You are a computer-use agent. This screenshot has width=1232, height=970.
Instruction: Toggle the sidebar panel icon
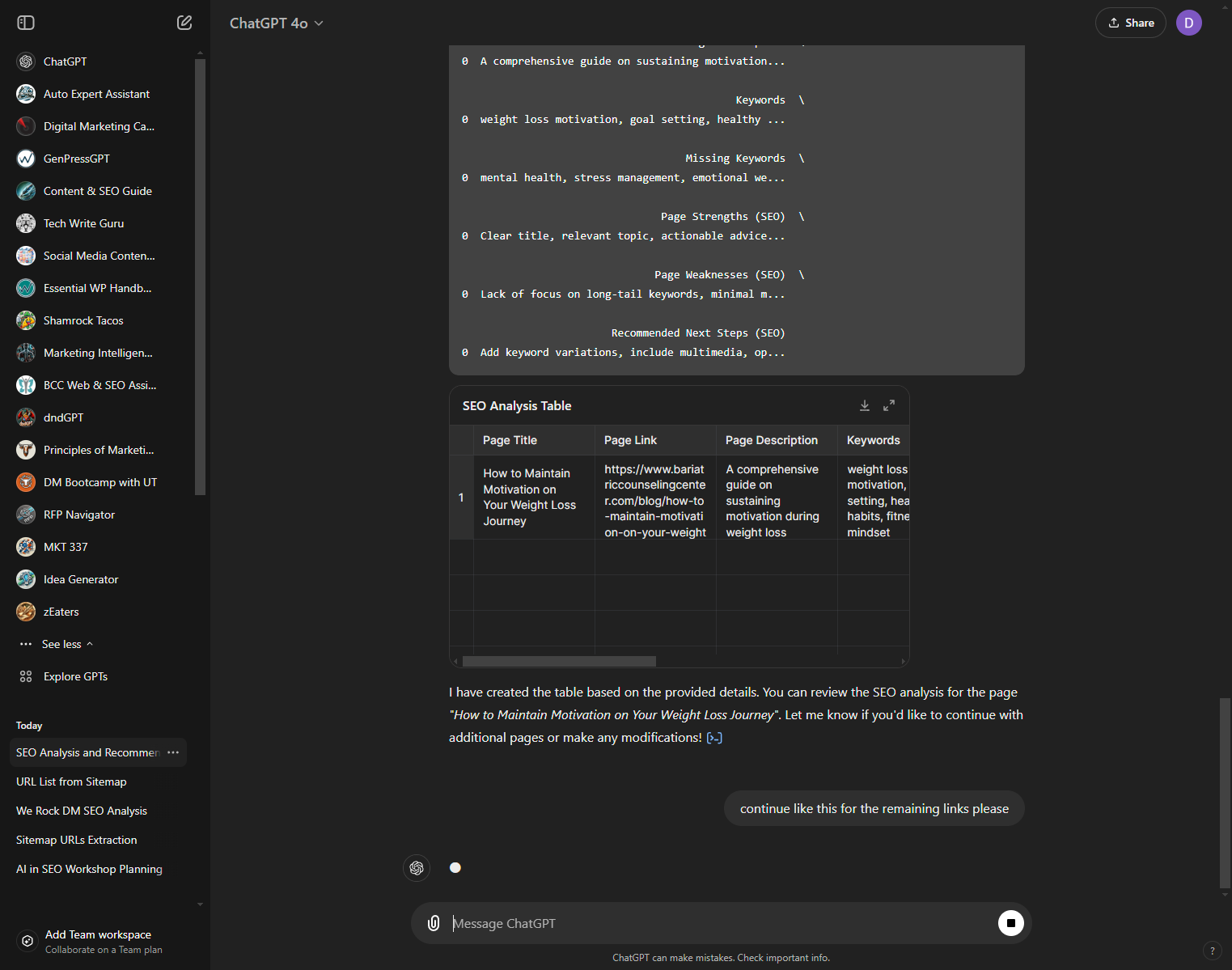(x=26, y=23)
